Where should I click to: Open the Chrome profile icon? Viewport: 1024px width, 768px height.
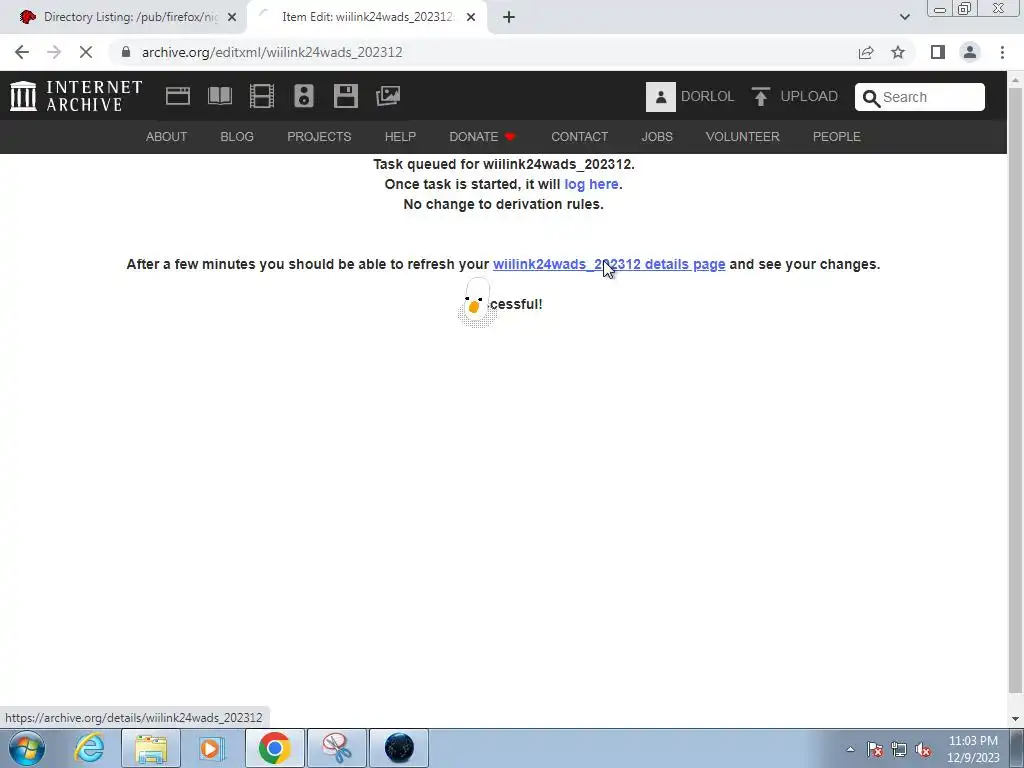tap(970, 52)
